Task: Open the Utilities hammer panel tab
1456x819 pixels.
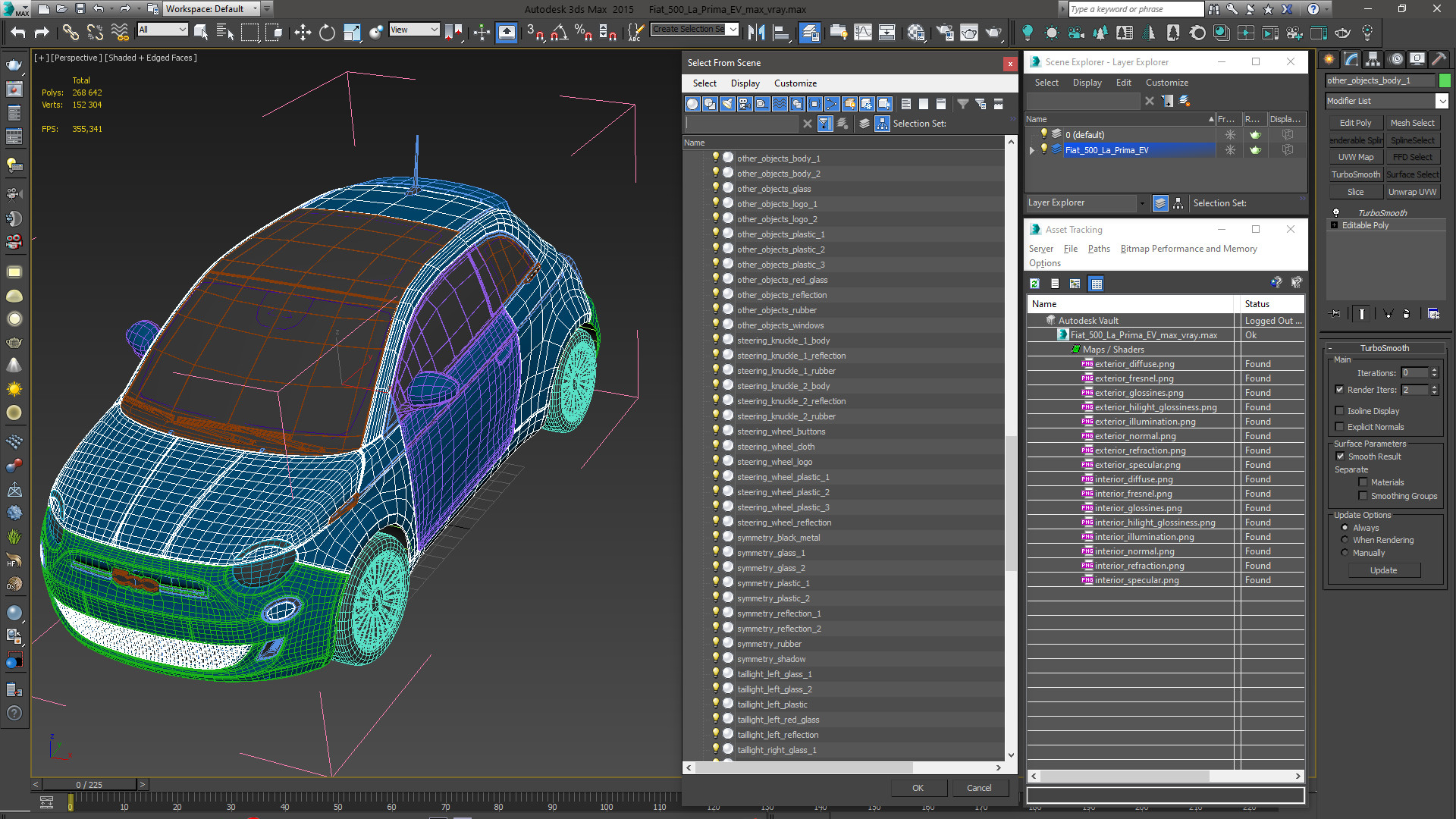Action: (1439, 59)
